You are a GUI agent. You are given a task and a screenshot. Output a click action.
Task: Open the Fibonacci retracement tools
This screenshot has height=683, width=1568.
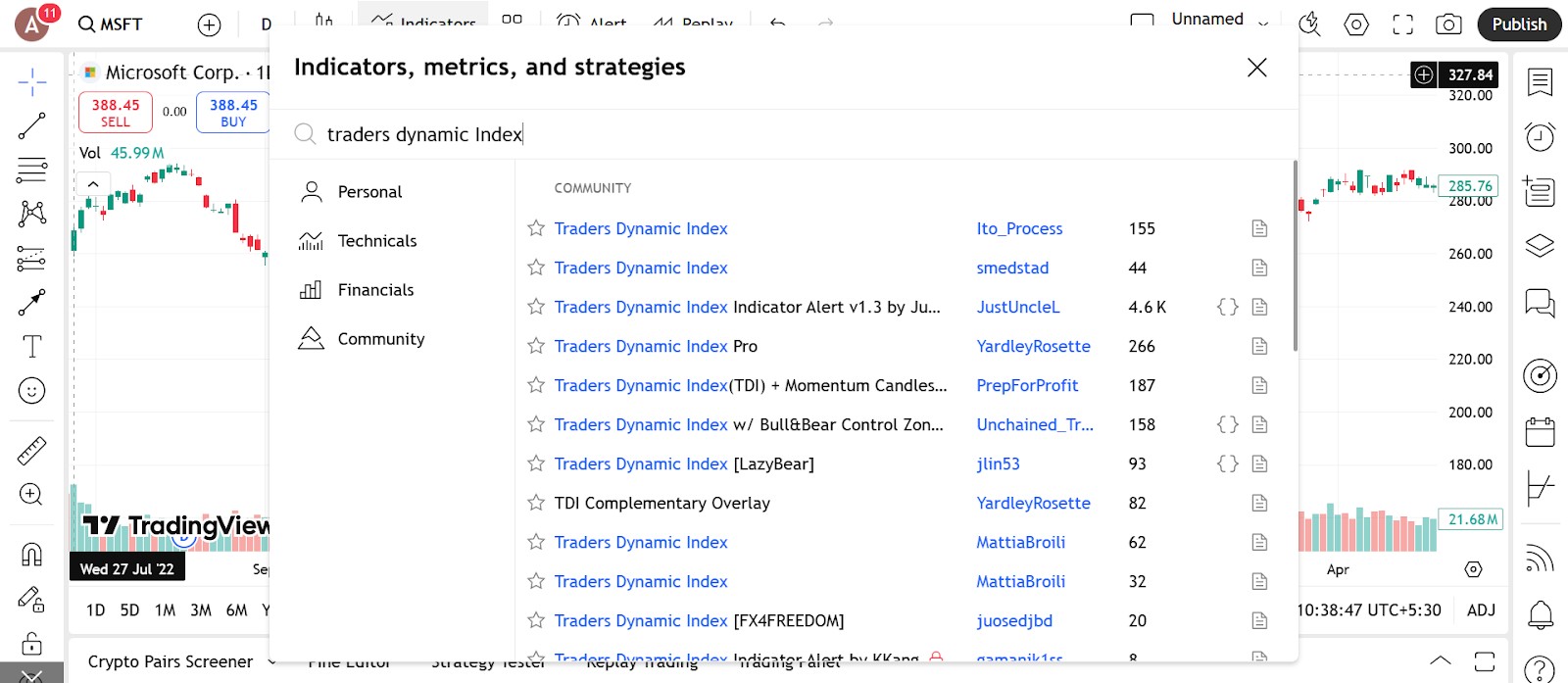point(31,170)
